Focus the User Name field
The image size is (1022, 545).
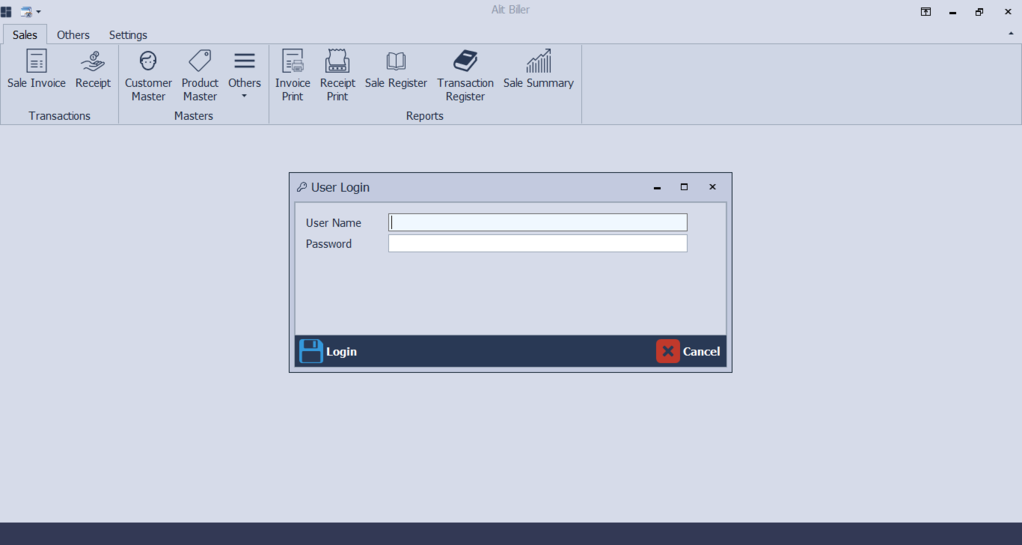[538, 222]
